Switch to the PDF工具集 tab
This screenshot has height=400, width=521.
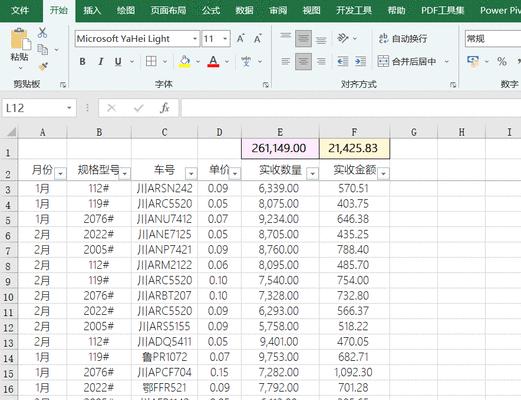pyautogui.click(x=442, y=10)
